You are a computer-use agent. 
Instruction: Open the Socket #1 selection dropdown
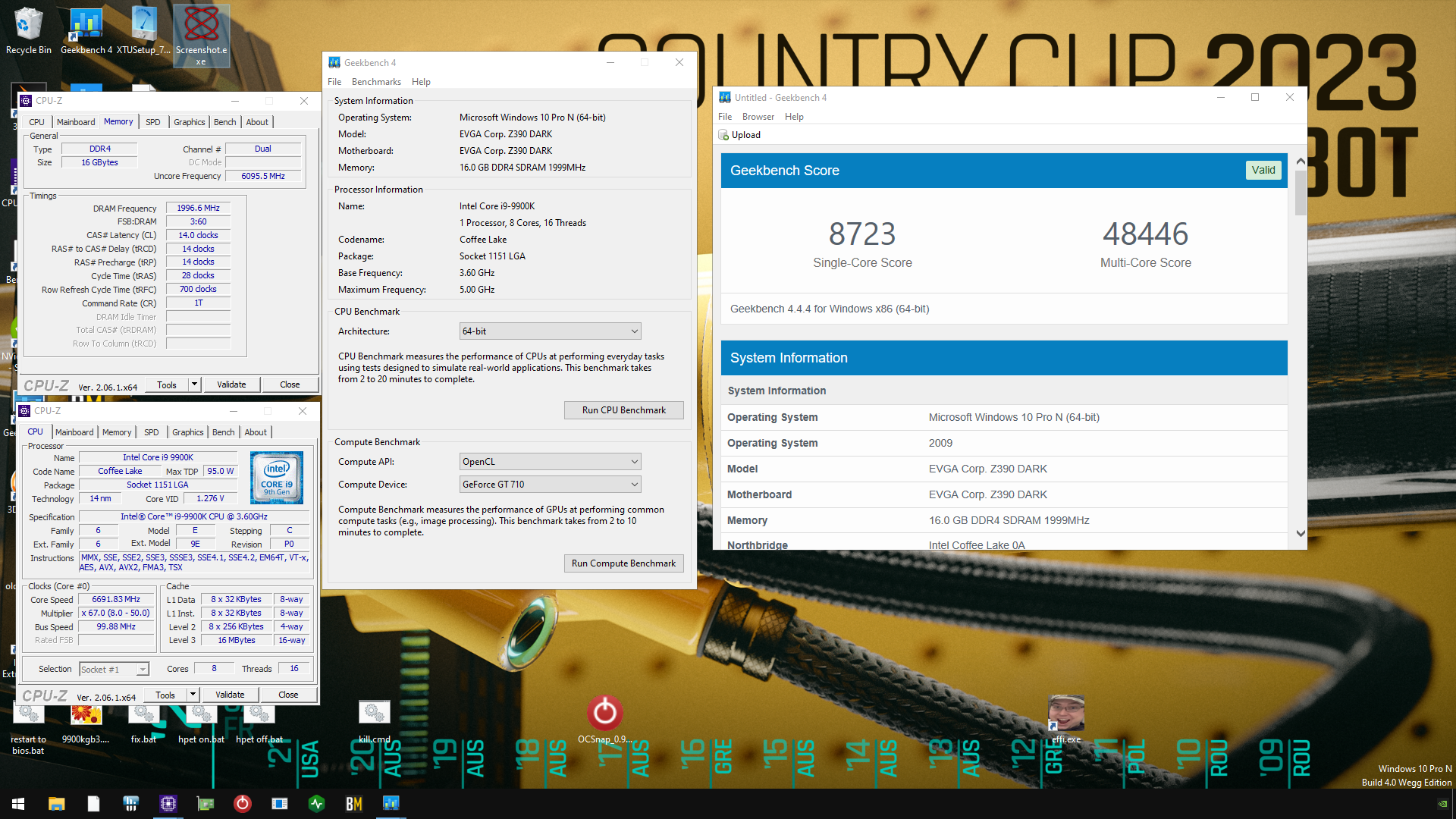(114, 670)
